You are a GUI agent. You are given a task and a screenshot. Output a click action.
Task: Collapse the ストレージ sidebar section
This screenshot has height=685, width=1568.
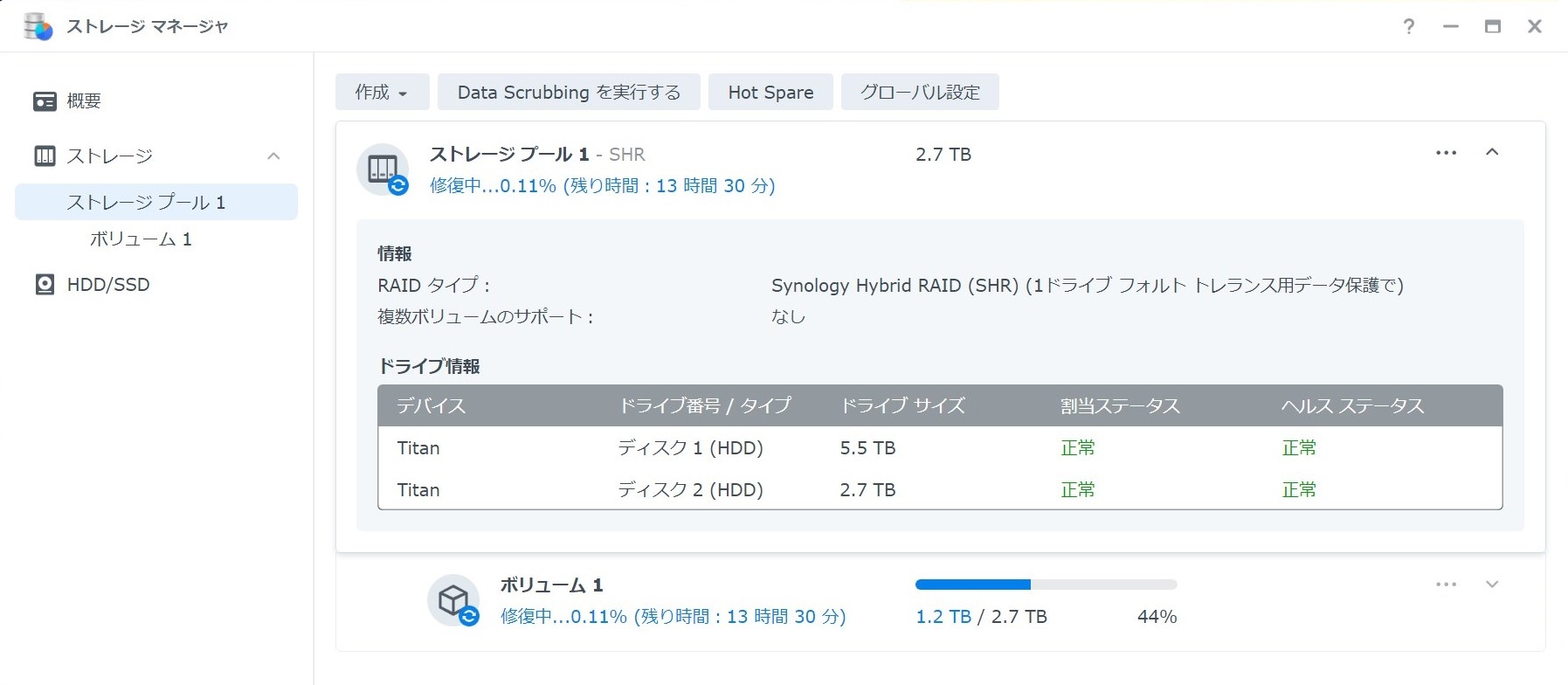click(x=273, y=156)
